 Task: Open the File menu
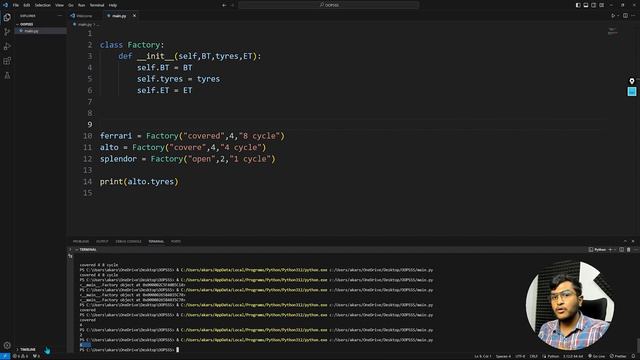[x=16, y=5]
